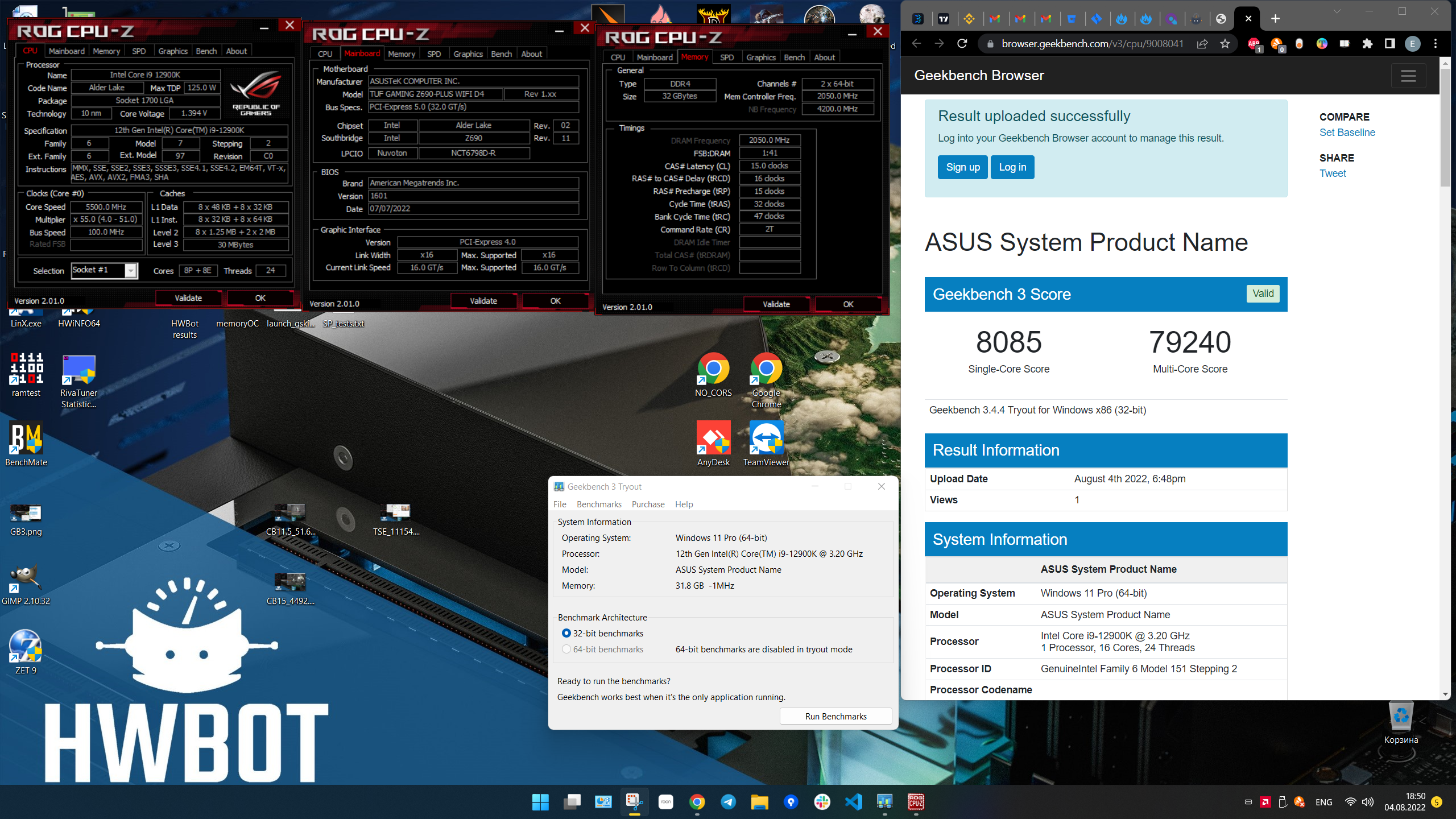Click the browser address bar URL
This screenshot has height=819, width=1456.
[1092, 44]
